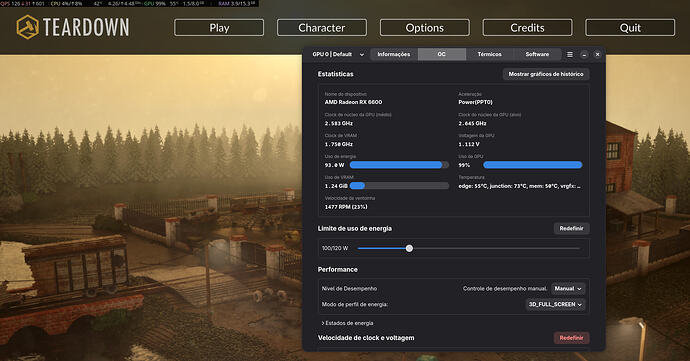This screenshot has width=690, height=361.
Task: Click red Redefinir for clock and voltage
Action: click(x=571, y=338)
